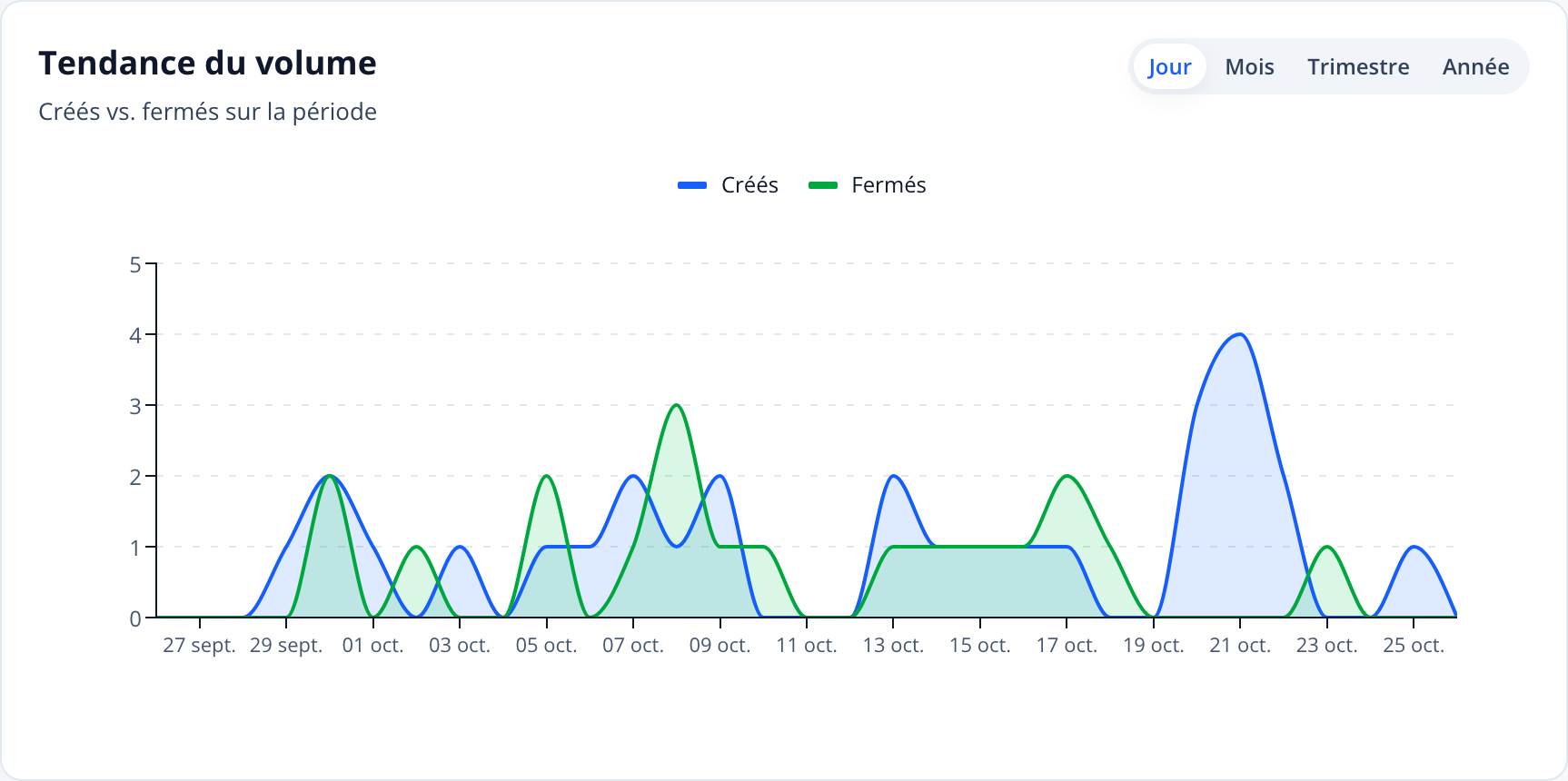Image resolution: width=1568 pixels, height=781 pixels.
Task: Click the Tendance du volume heading
Action: tap(207, 64)
